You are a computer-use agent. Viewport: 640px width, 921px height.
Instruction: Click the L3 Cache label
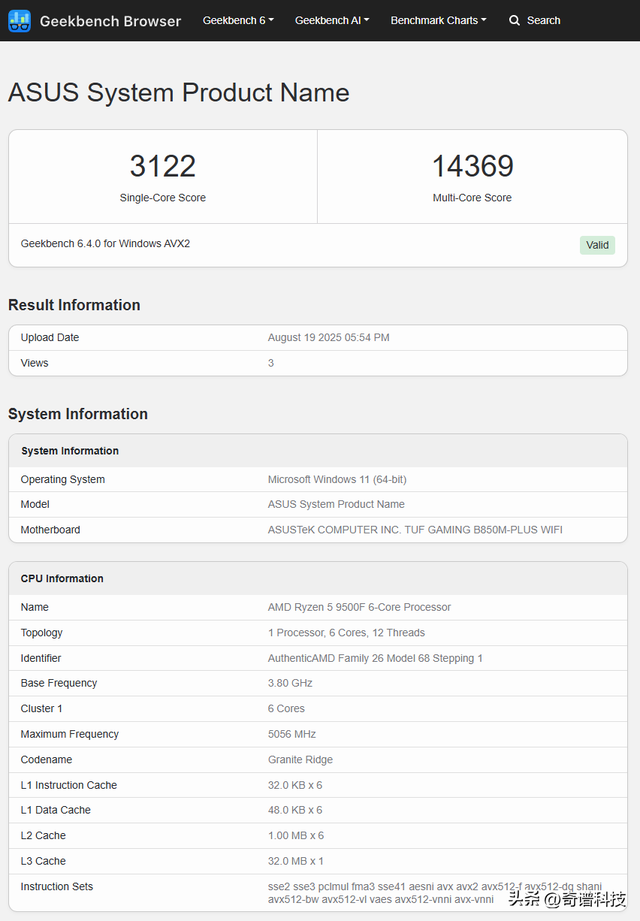coord(43,861)
